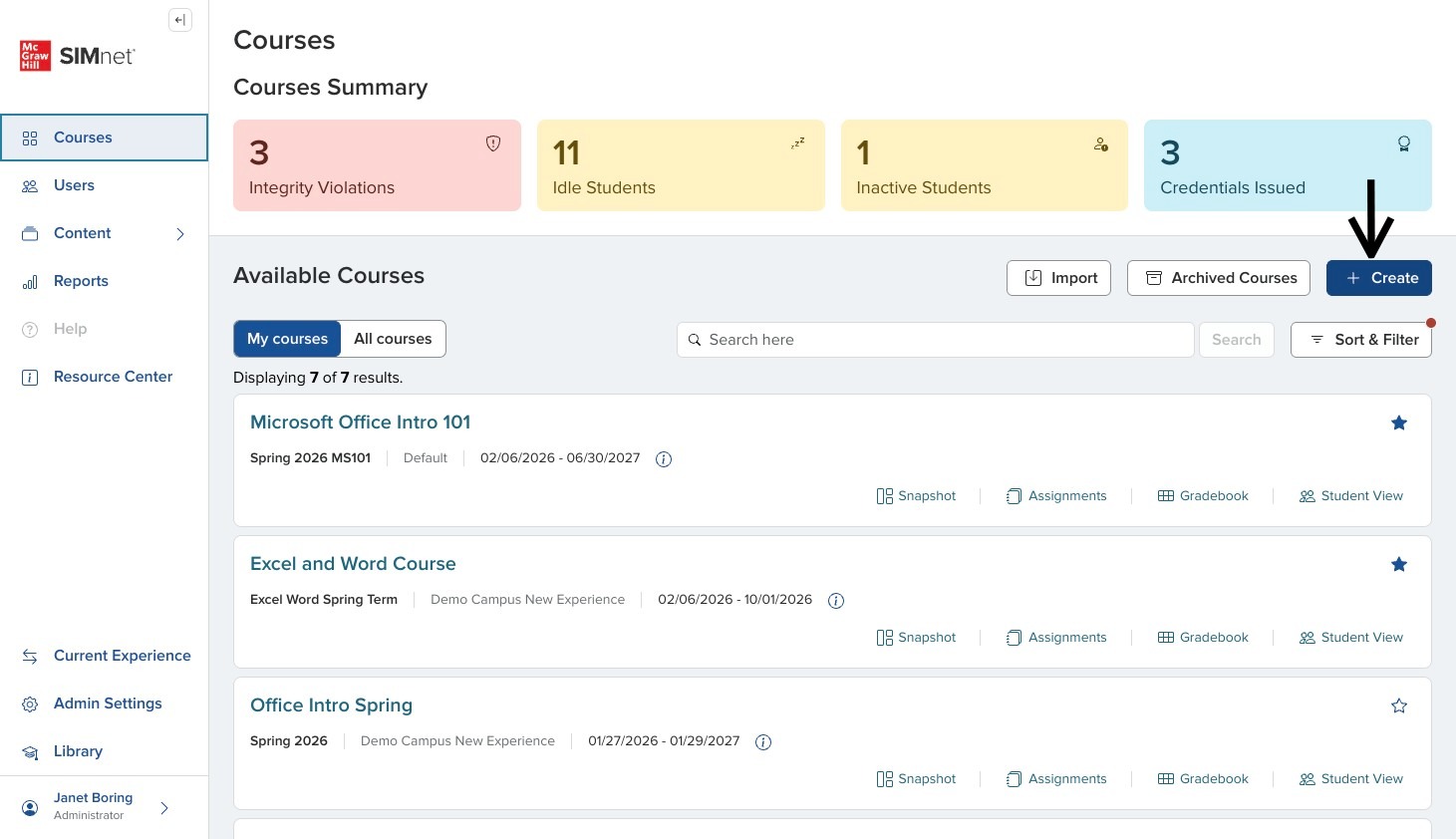Click the badge icon on Credentials Issued card

click(x=1404, y=143)
